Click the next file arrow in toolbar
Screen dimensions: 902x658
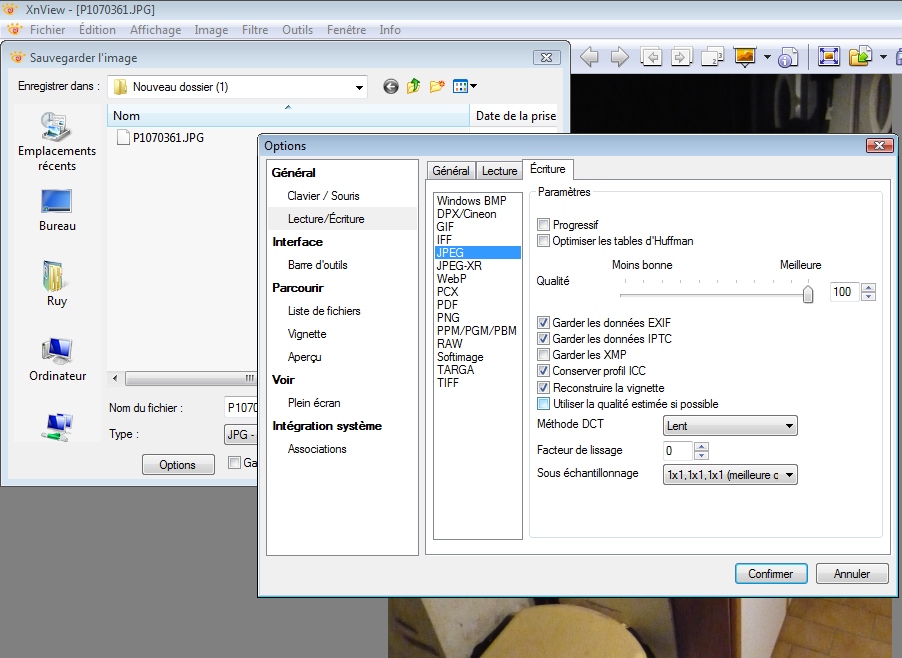(x=619, y=57)
